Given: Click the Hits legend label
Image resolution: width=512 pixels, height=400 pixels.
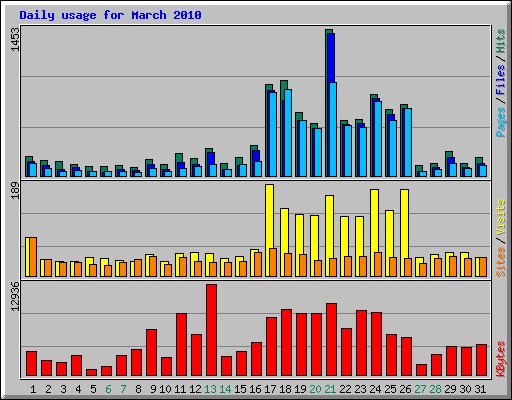Looking at the screenshot, I should (x=501, y=41).
